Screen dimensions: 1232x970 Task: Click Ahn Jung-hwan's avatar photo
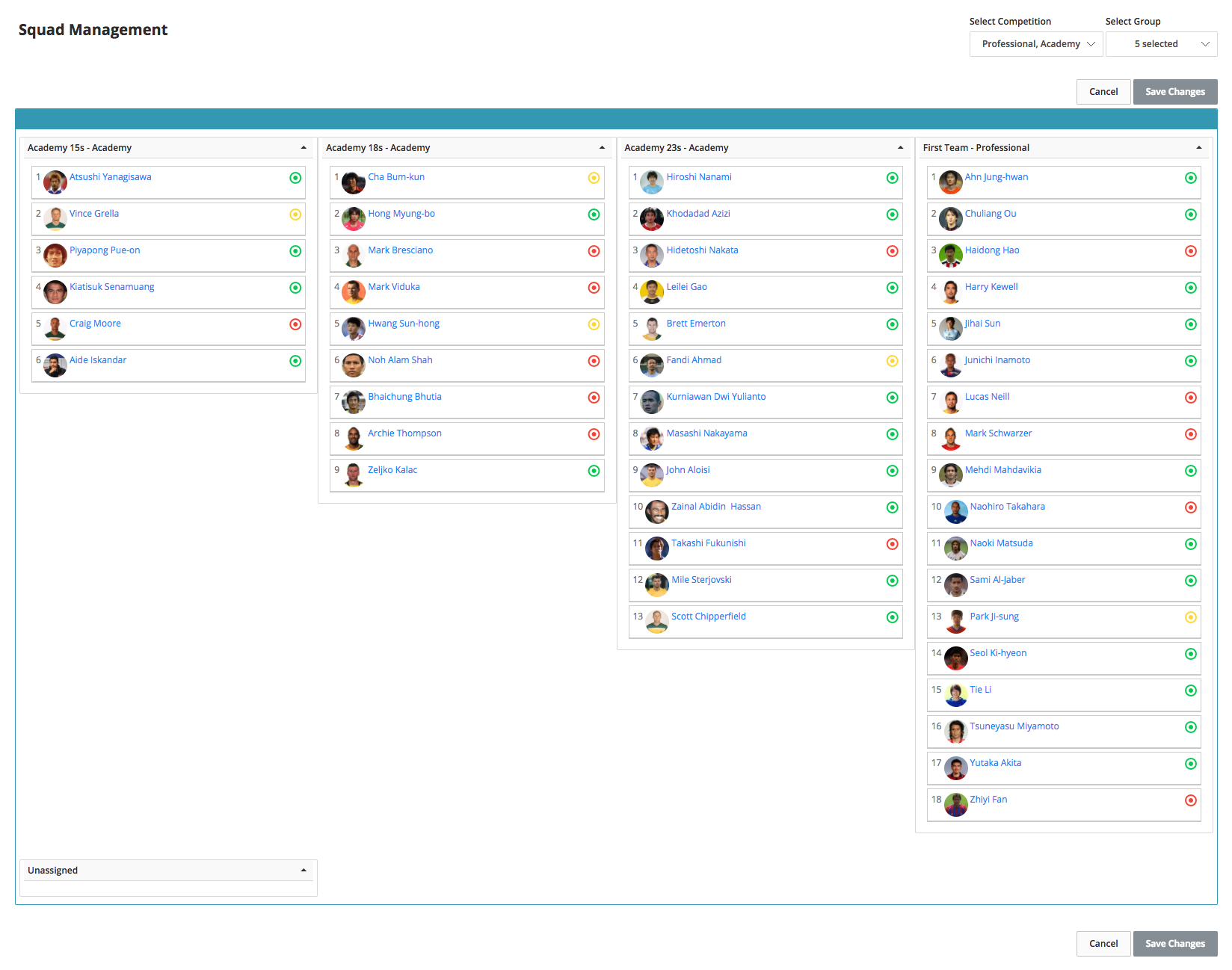click(951, 182)
